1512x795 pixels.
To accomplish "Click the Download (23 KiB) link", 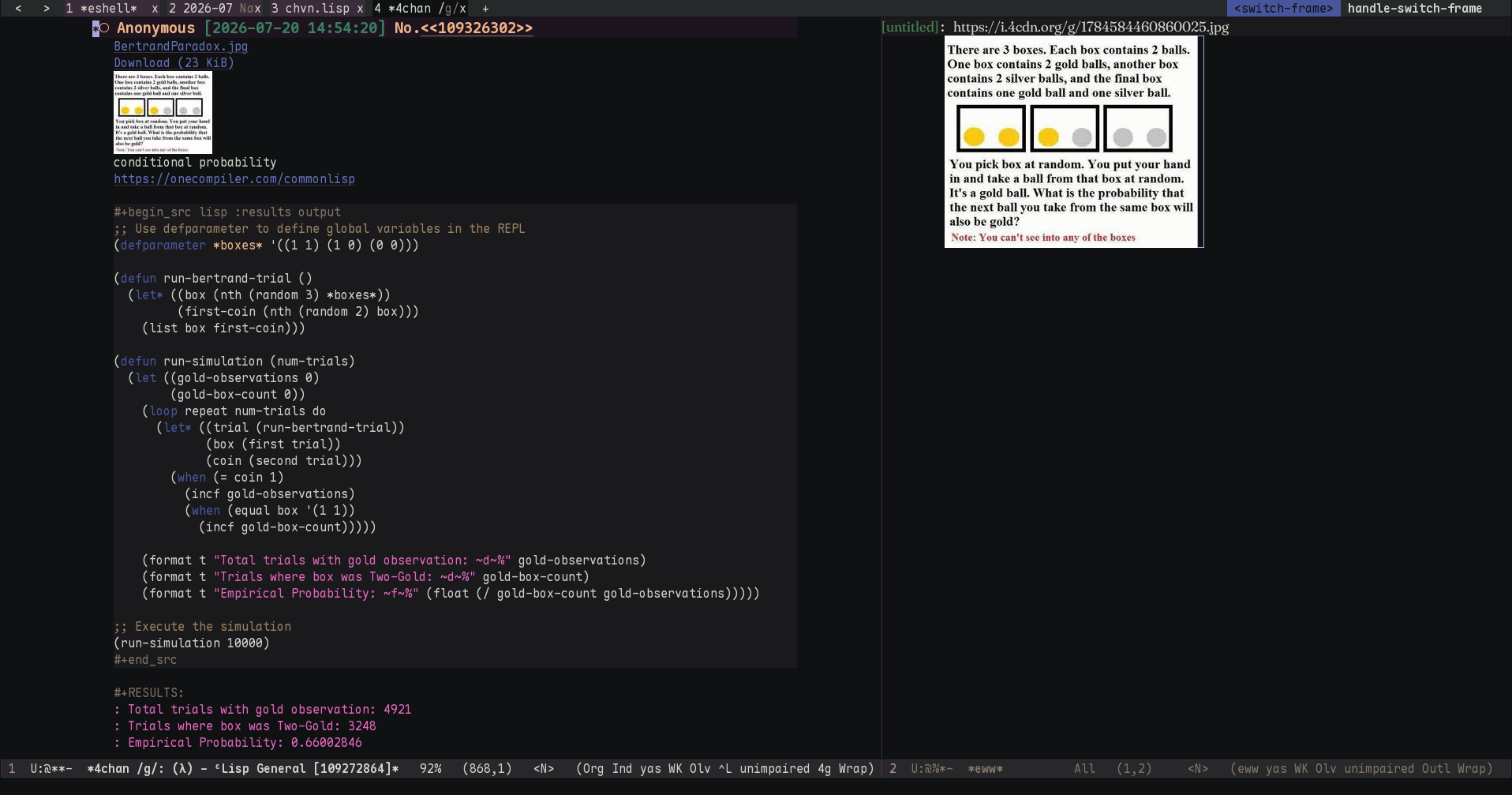I will point(174,63).
